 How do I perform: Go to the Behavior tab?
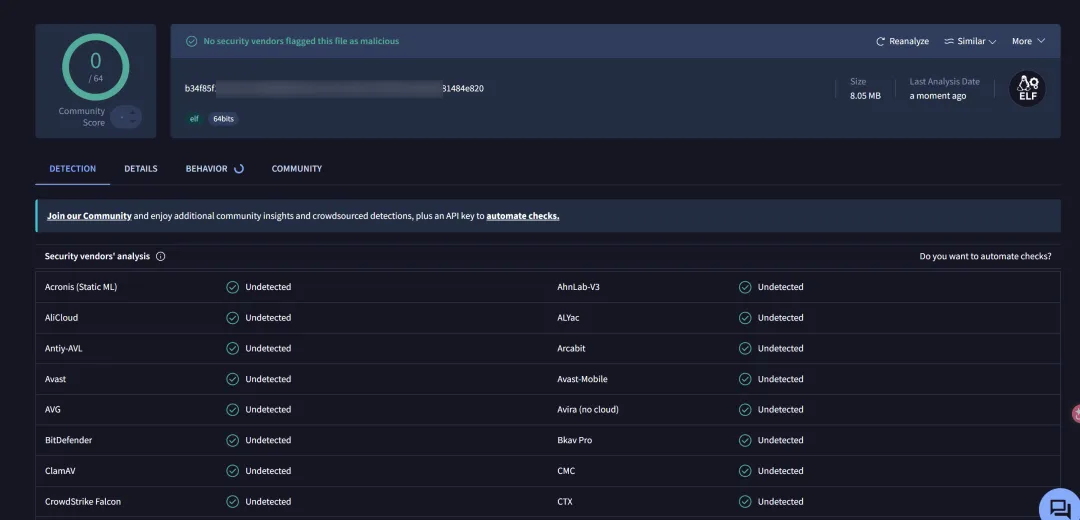click(206, 169)
